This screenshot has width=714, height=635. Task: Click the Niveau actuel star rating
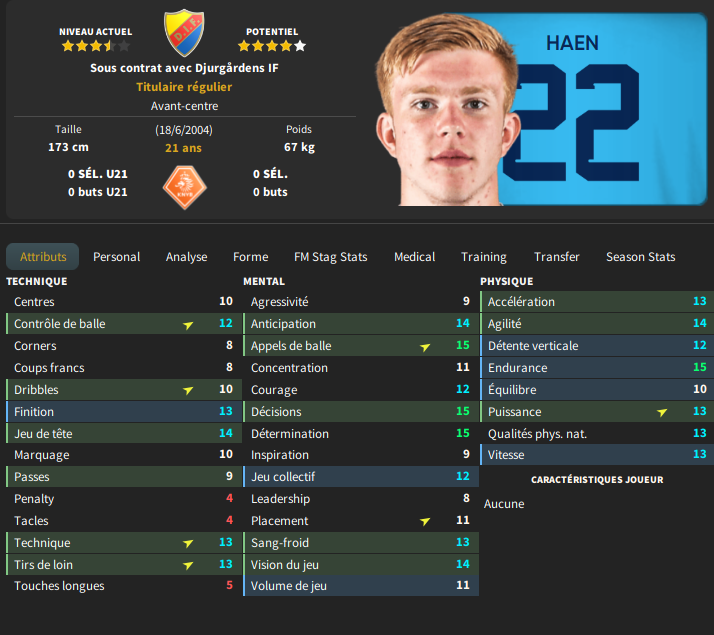96,46
